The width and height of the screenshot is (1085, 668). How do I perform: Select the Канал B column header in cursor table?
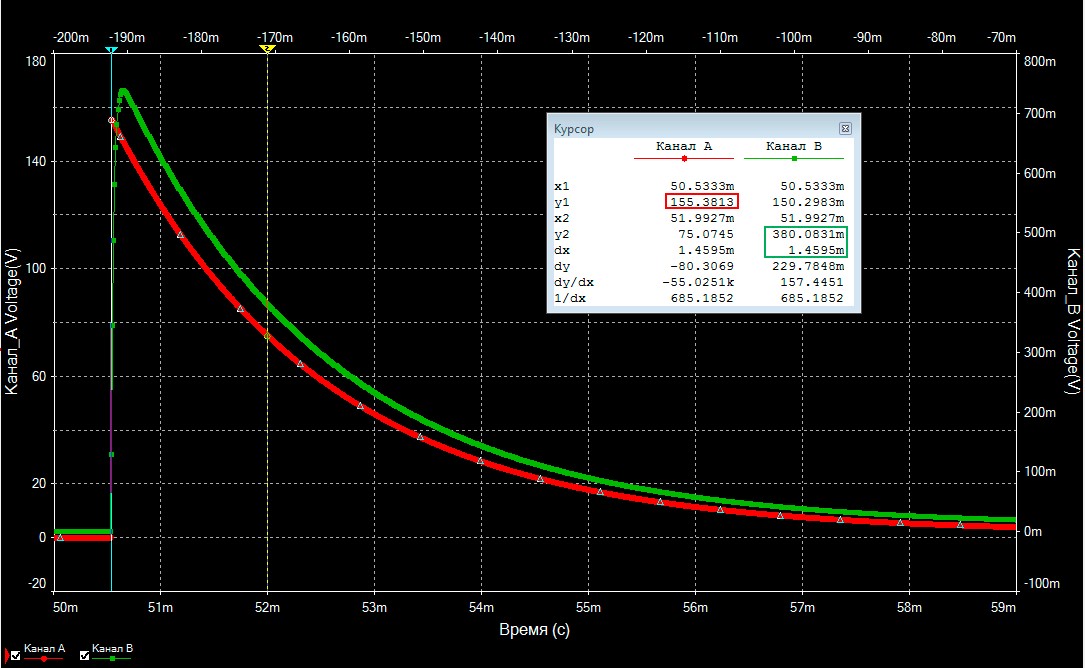tap(794, 147)
